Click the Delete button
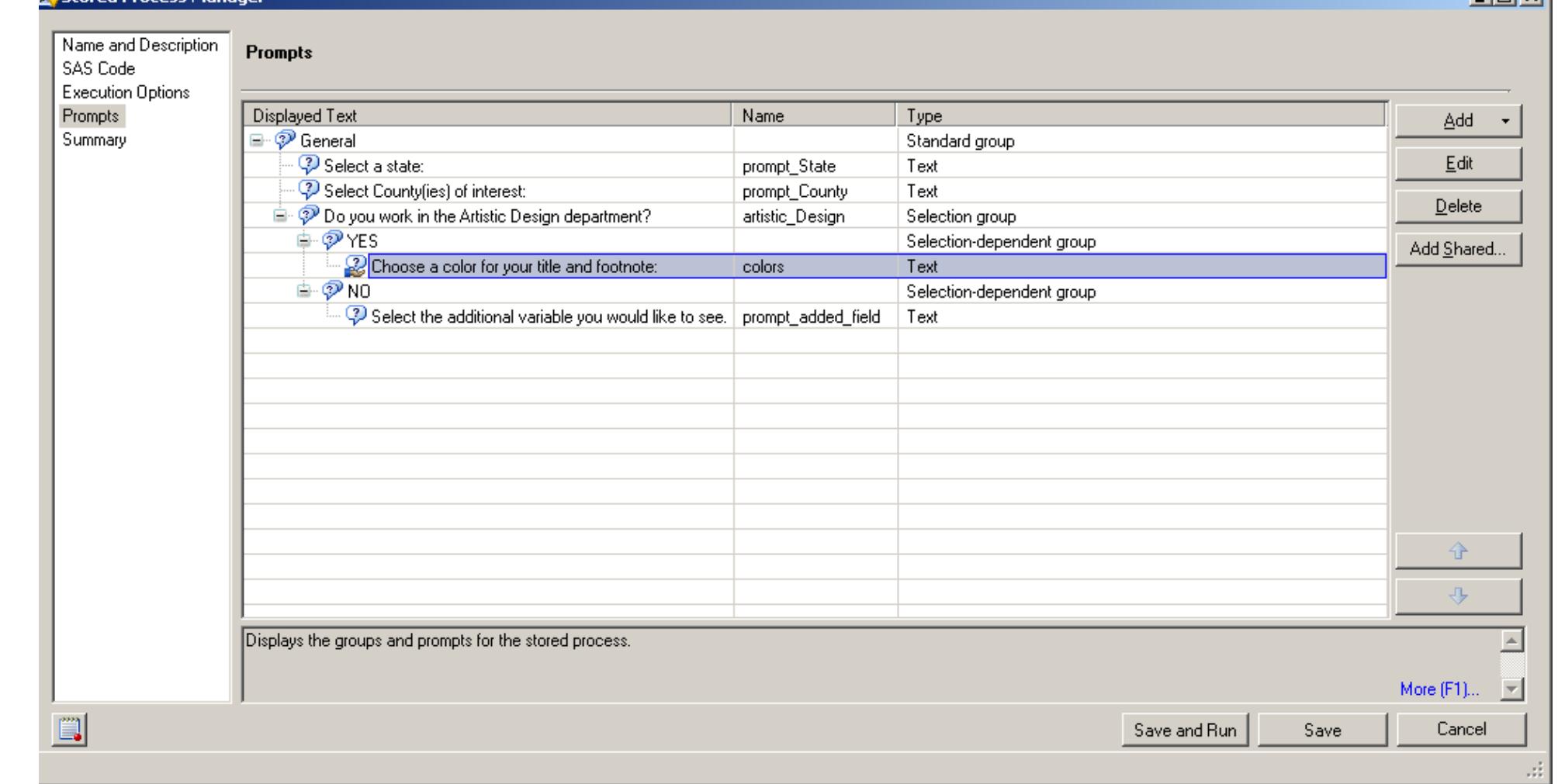This screenshot has width=1565, height=784. pos(1458,206)
